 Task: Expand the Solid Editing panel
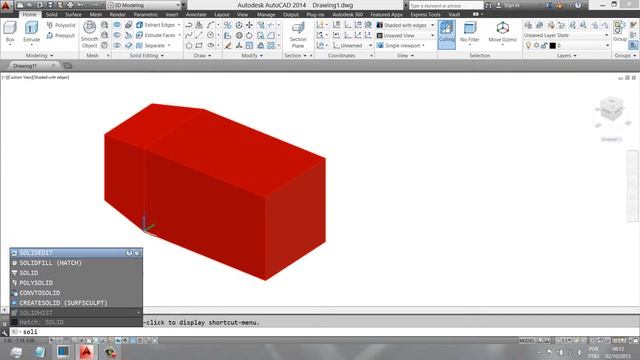pos(147,55)
